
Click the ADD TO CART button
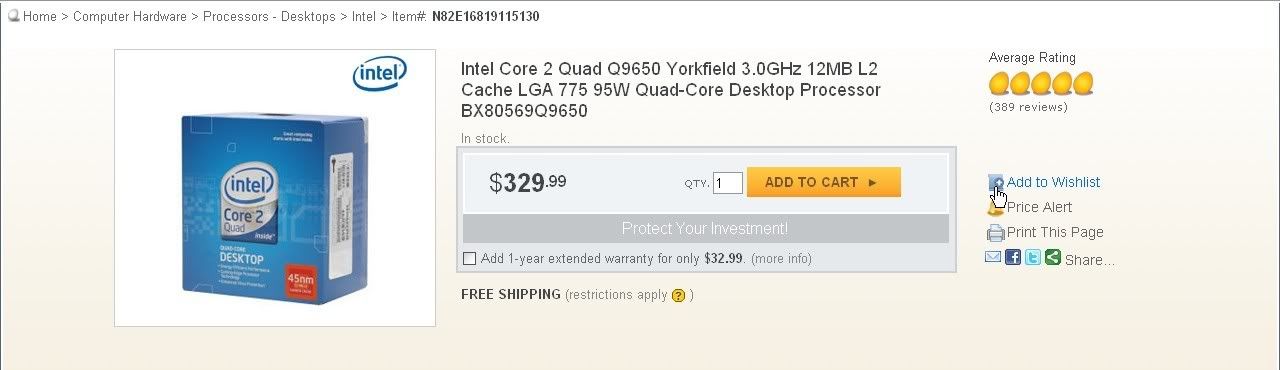(824, 182)
